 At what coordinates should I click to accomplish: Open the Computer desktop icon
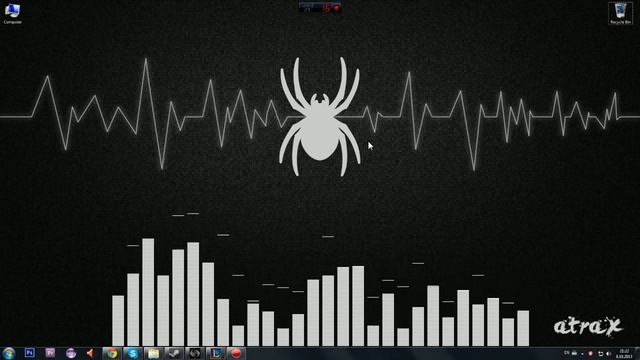[x=12, y=13]
